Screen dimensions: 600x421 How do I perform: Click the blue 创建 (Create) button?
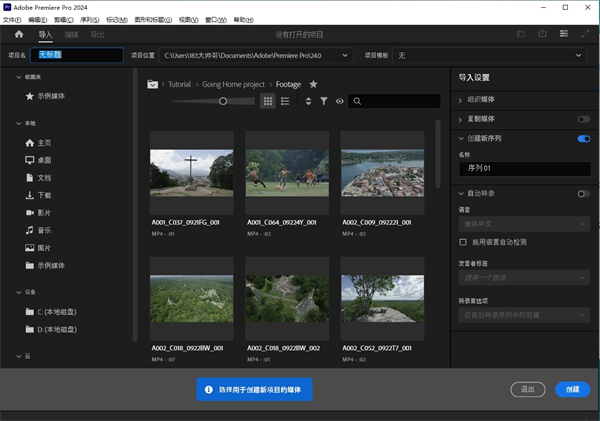coord(572,389)
